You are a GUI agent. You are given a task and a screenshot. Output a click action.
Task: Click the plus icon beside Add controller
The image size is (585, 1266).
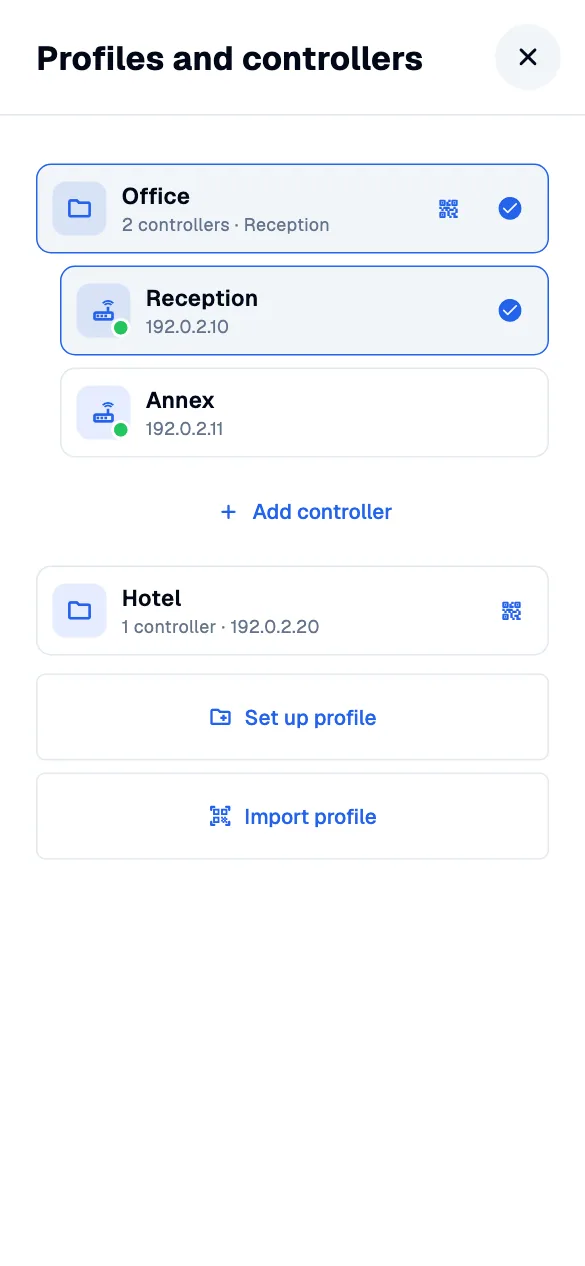228,512
